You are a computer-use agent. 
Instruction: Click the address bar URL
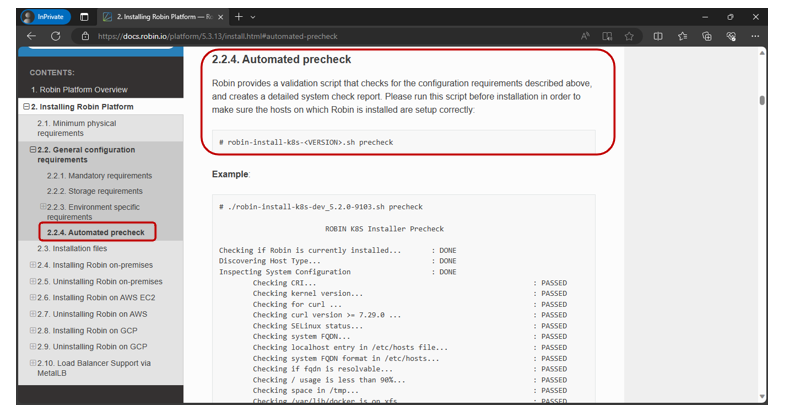[217, 36]
